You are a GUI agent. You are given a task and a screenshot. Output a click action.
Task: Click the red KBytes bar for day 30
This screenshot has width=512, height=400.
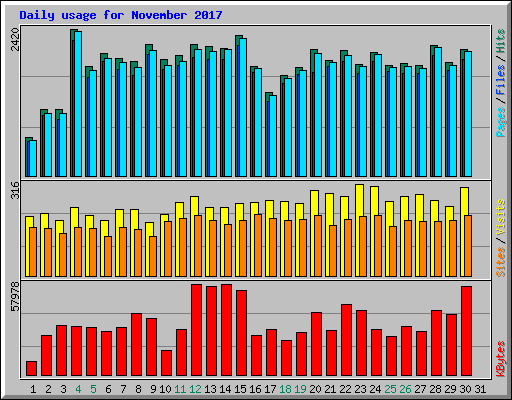coord(467,331)
